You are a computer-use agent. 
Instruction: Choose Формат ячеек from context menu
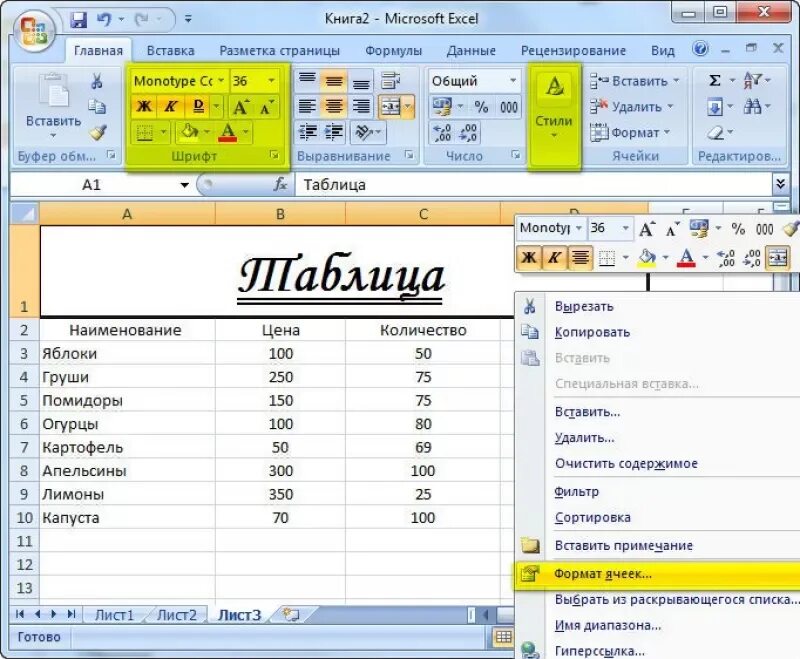click(657, 574)
